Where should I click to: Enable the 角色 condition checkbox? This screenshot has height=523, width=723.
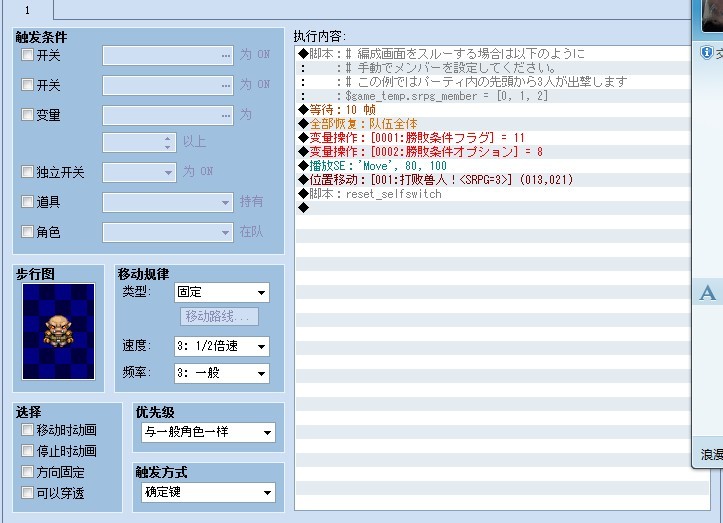[27, 232]
